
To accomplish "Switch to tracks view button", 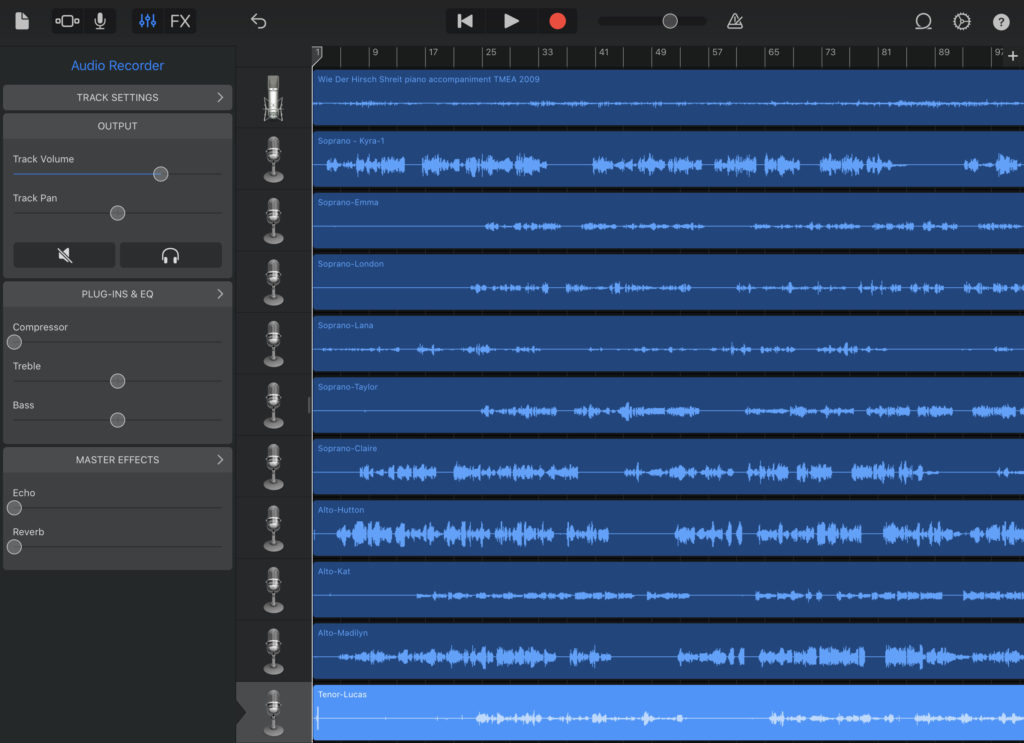I will coord(67,21).
